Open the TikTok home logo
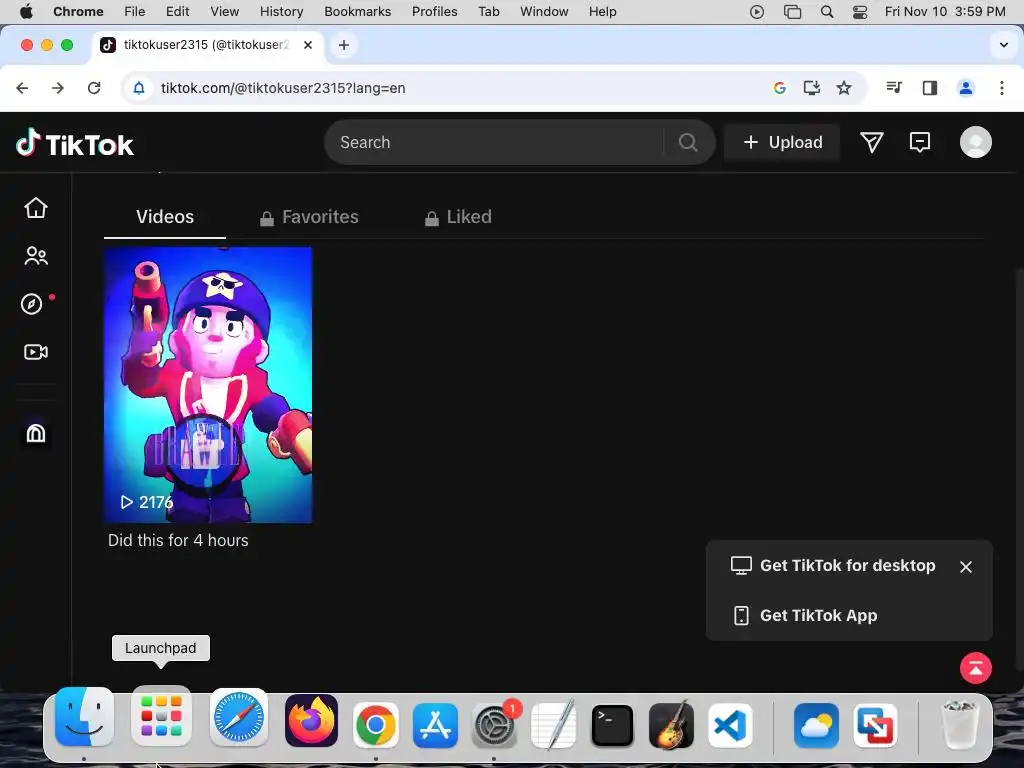 [x=74, y=143]
